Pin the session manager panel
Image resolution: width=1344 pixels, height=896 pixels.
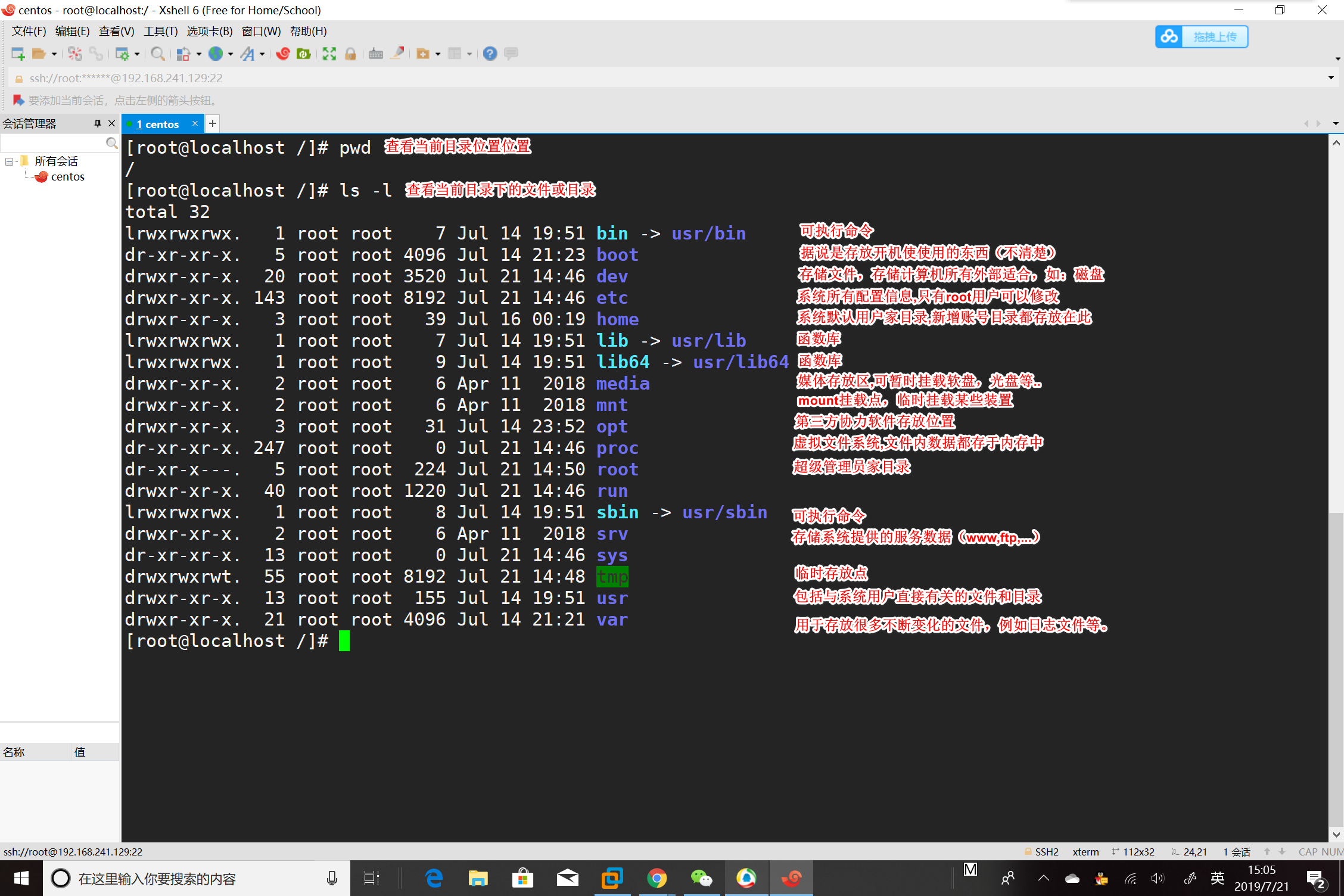[98, 123]
